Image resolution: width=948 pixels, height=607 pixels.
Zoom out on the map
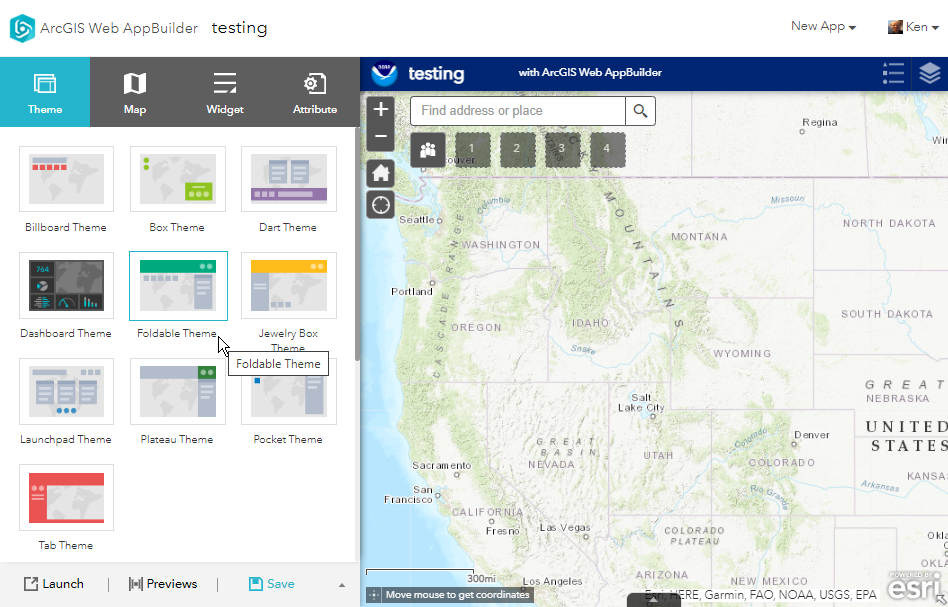(381, 137)
